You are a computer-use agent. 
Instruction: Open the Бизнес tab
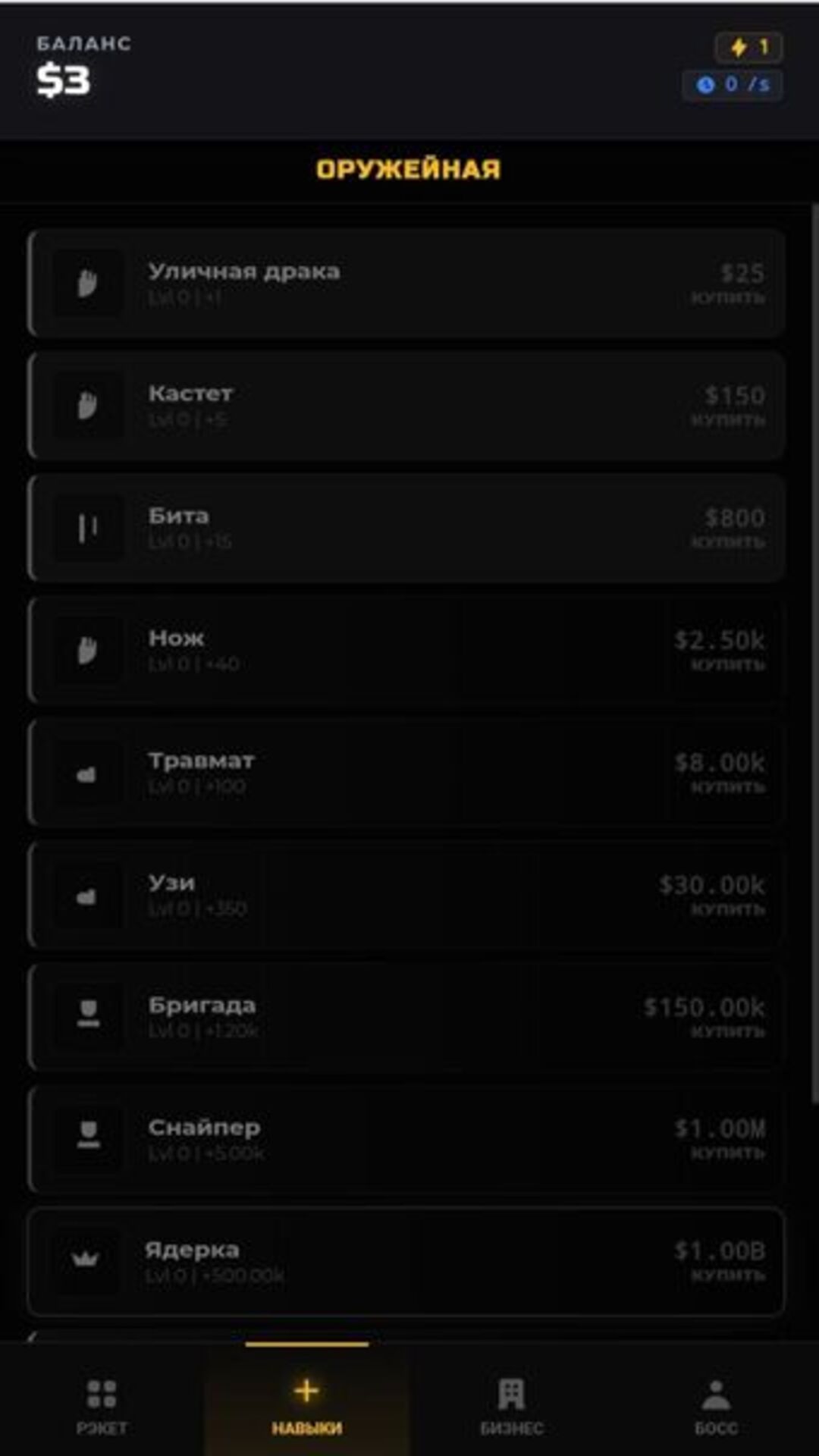[x=511, y=1405]
